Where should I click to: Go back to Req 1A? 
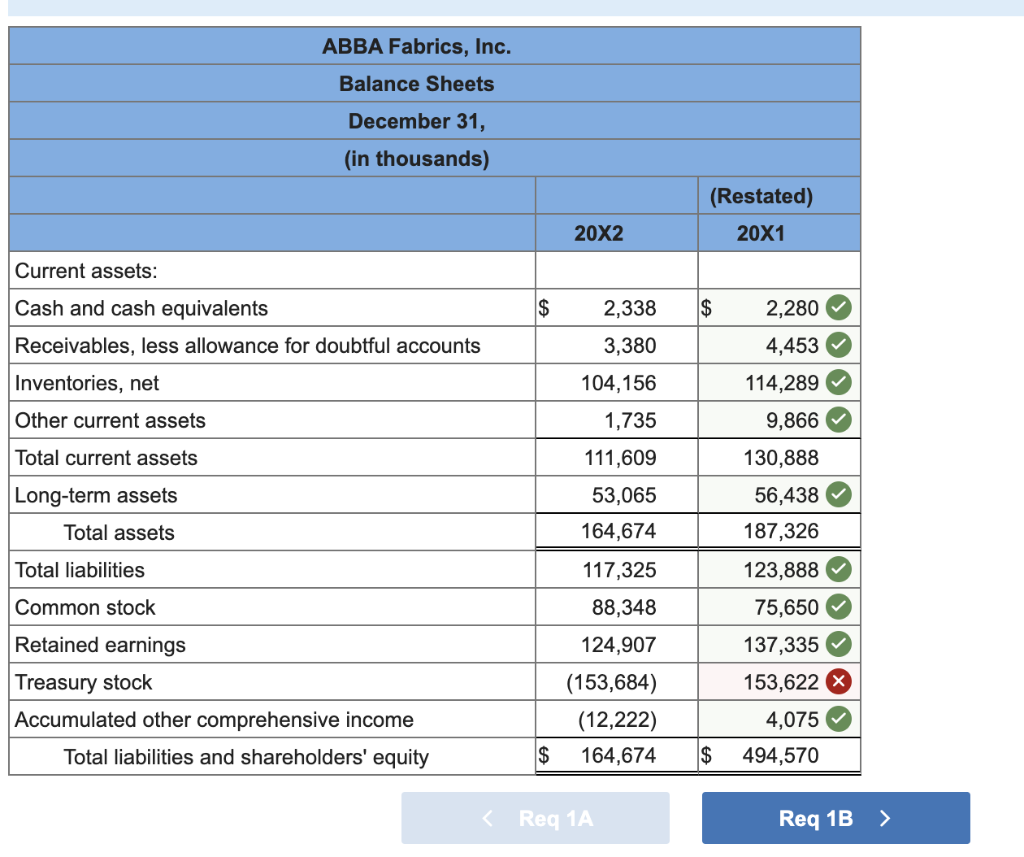coord(535,818)
